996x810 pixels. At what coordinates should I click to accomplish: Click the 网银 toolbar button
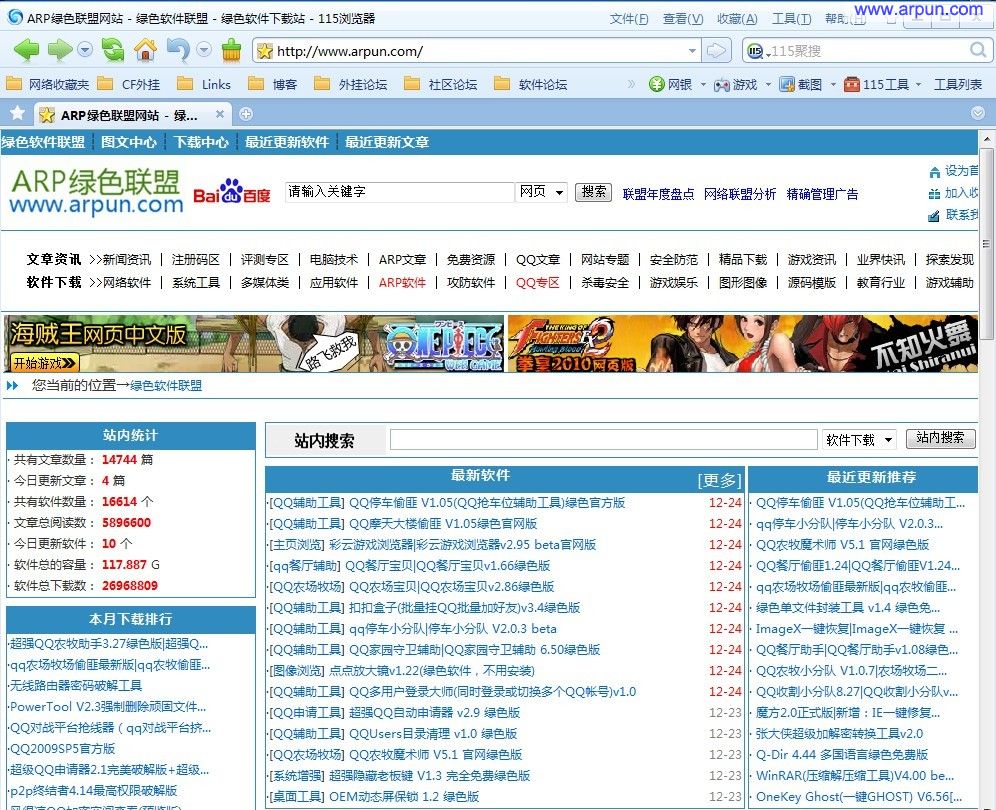click(671, 84)
